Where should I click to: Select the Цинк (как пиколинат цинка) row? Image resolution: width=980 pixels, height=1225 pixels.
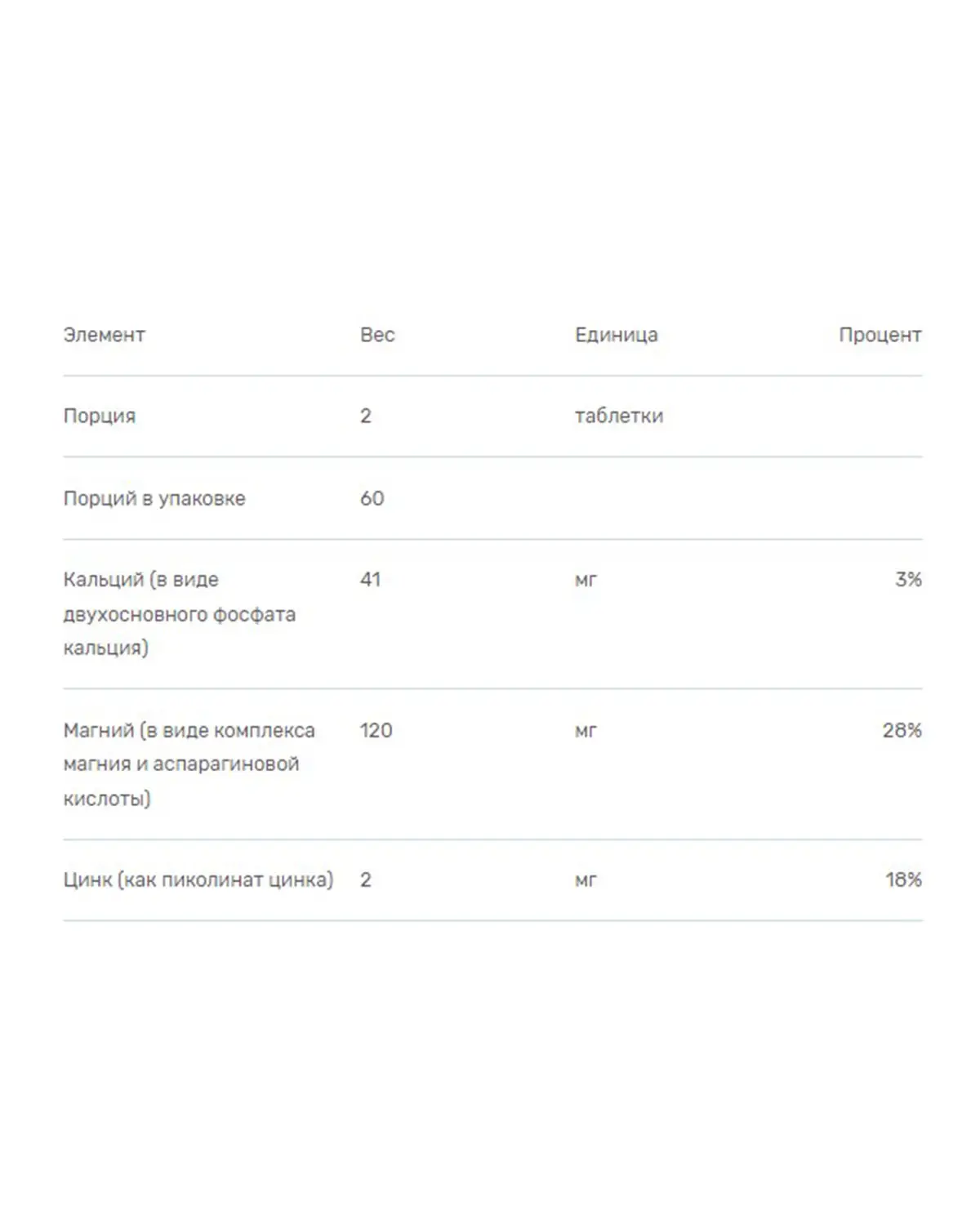(492, 880)
